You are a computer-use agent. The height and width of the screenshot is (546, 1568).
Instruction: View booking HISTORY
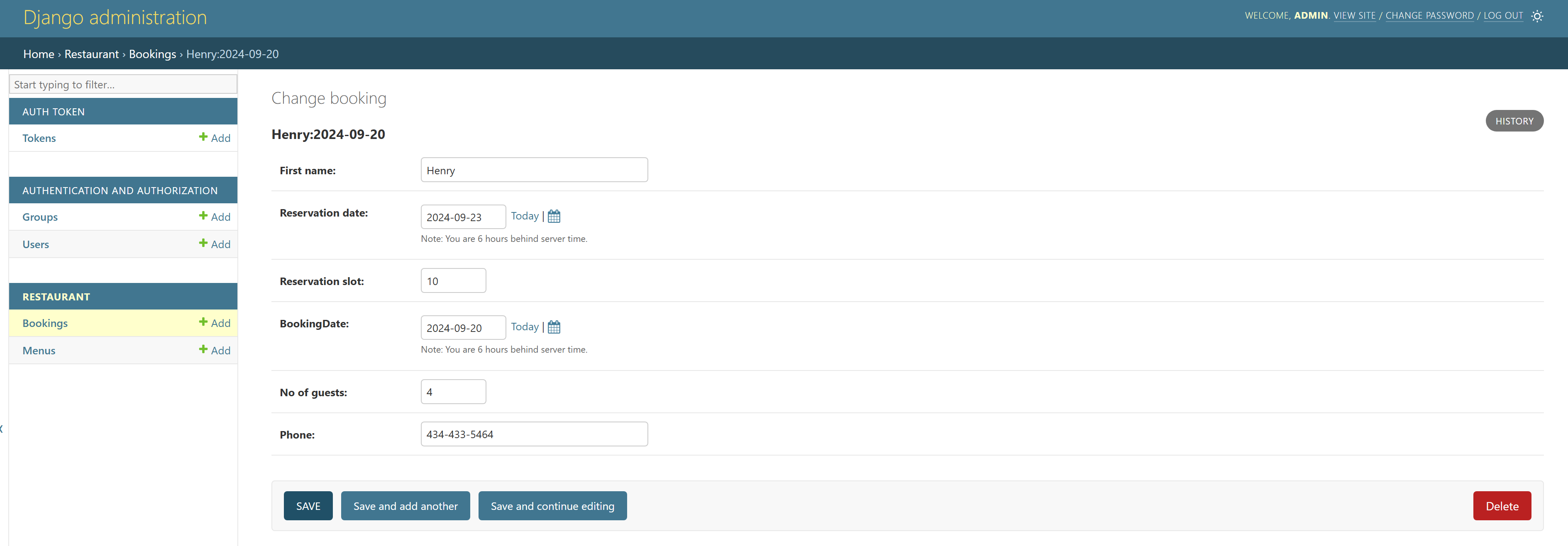(x=1514, y=121)
